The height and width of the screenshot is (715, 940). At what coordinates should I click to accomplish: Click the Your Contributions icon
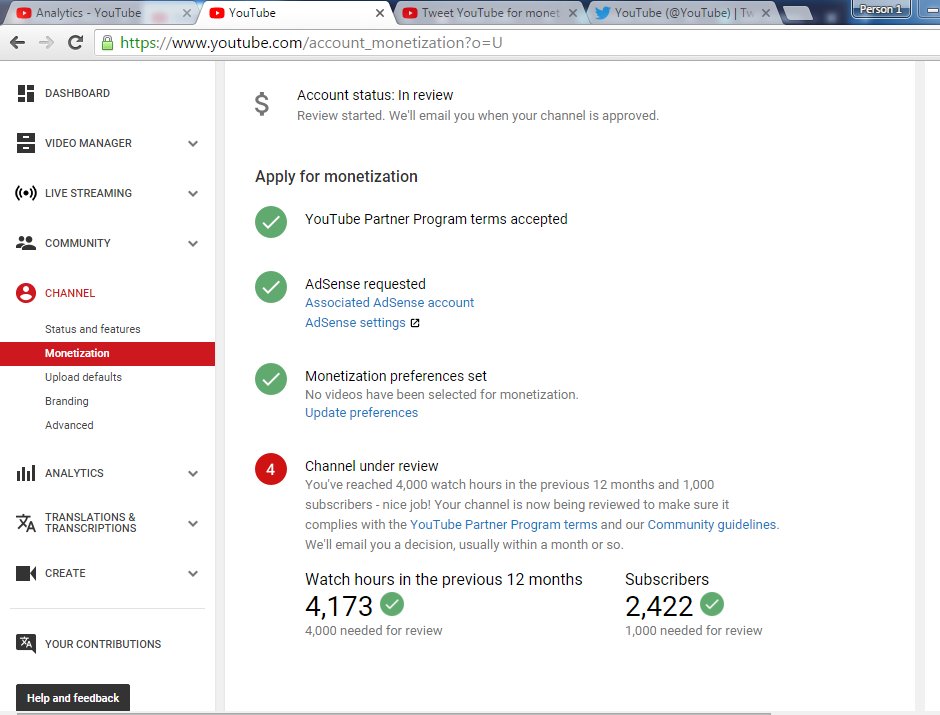tap(26, 644)
